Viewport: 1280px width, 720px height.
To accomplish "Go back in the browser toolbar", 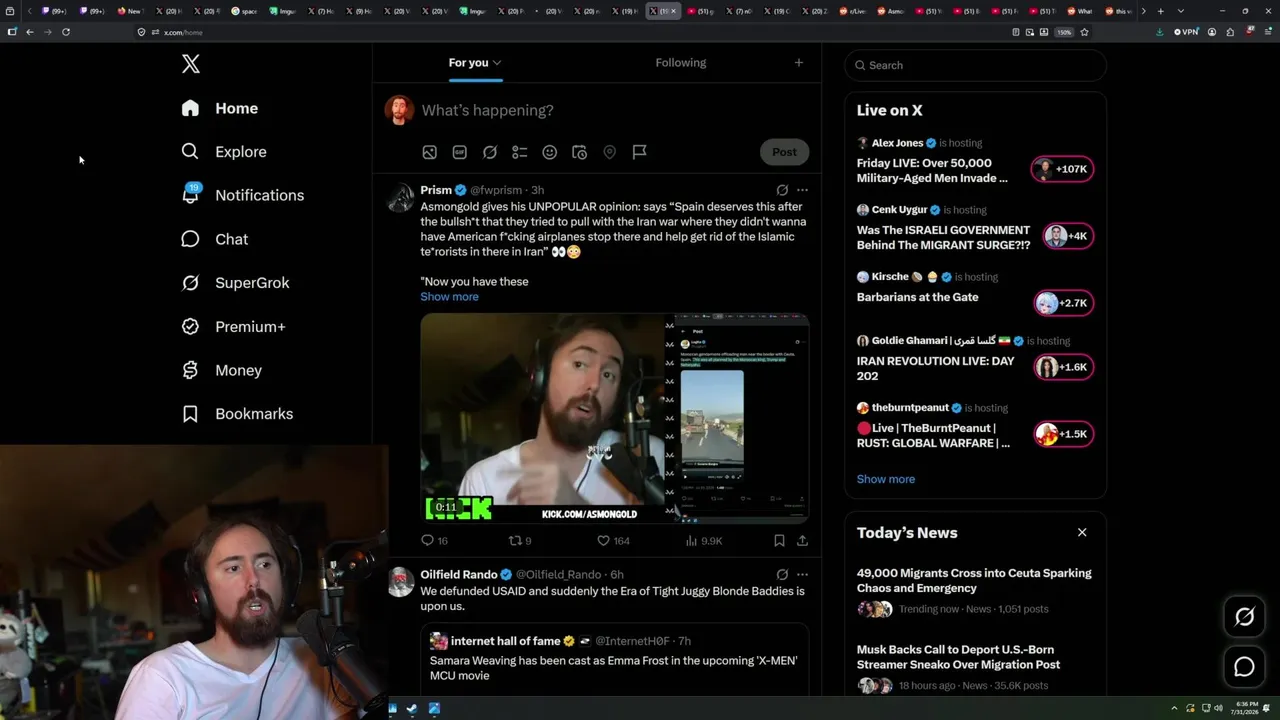I will coord(30,32).
